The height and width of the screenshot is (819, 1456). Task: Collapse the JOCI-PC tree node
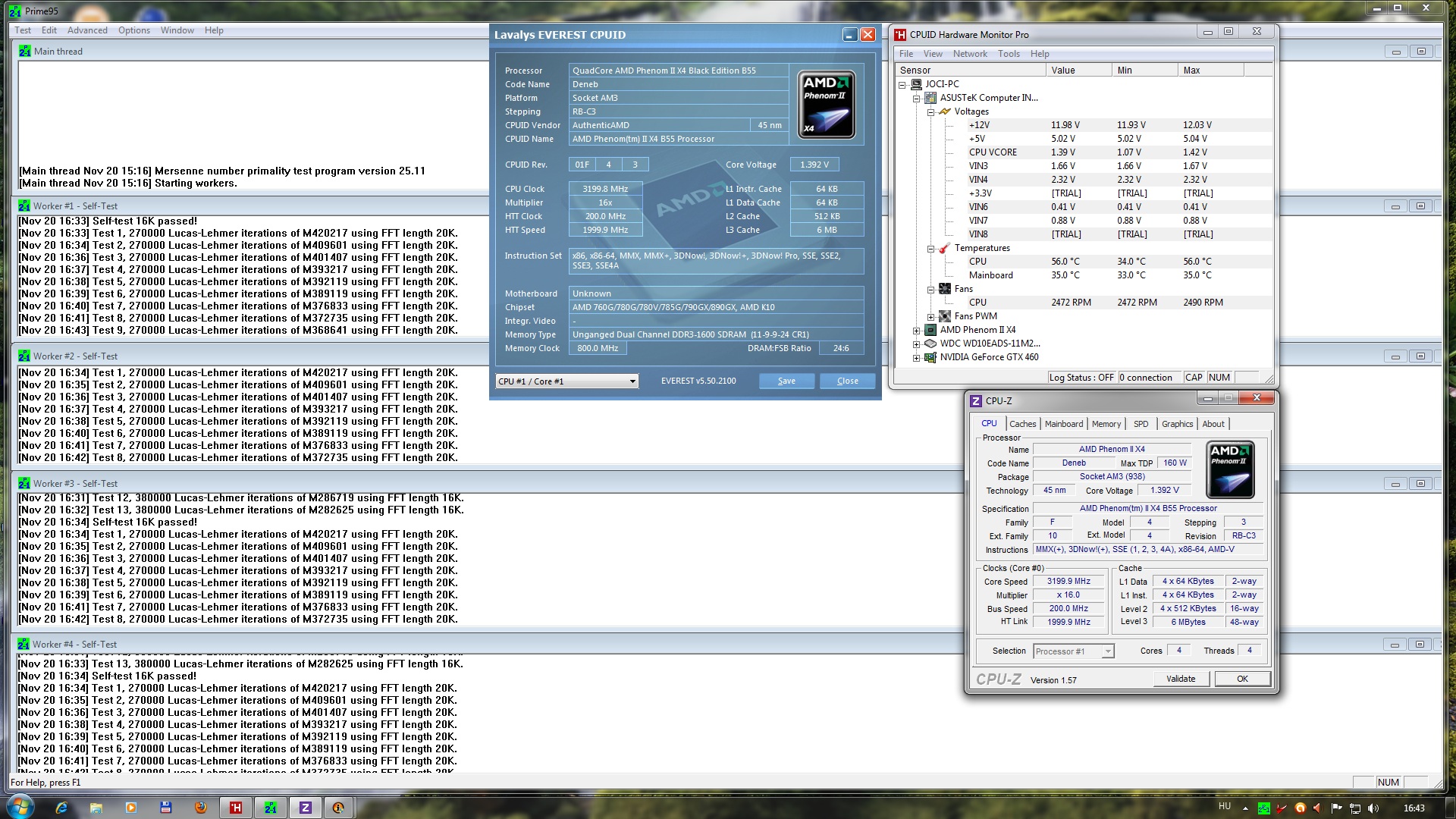(902, 85)
